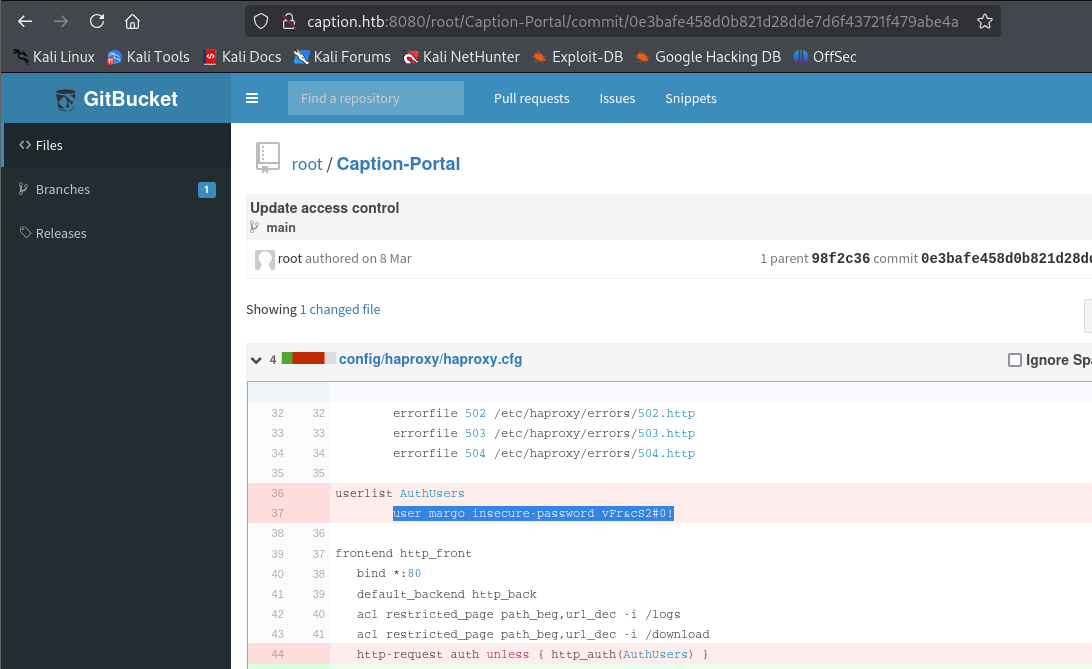Image resolution: width=1092 pixels, height=669 pixels.
Task: Toggle the hamburger sidebar menu
Action: (x=252, y=98)
